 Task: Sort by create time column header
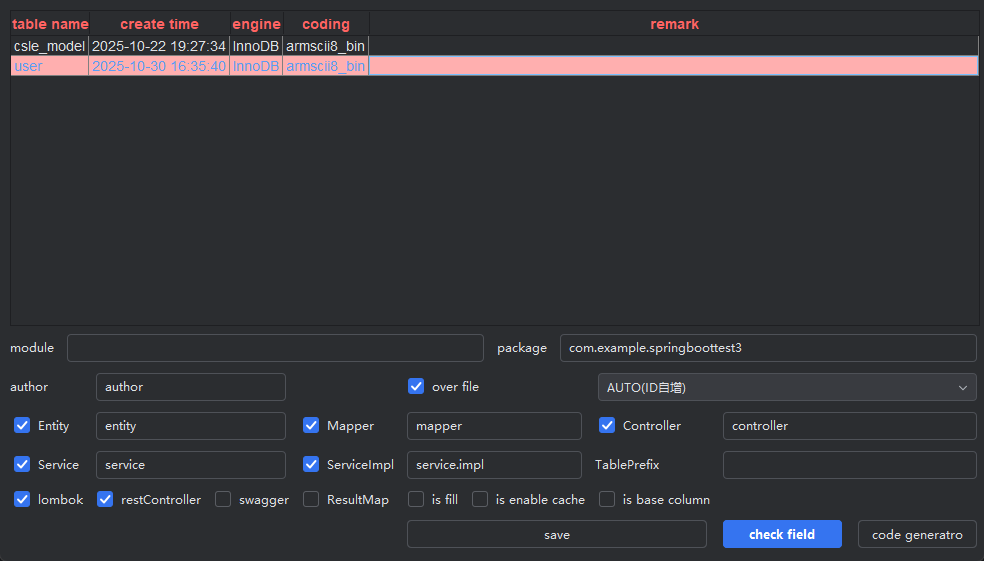pyautogui.click(x=159, y=24)
